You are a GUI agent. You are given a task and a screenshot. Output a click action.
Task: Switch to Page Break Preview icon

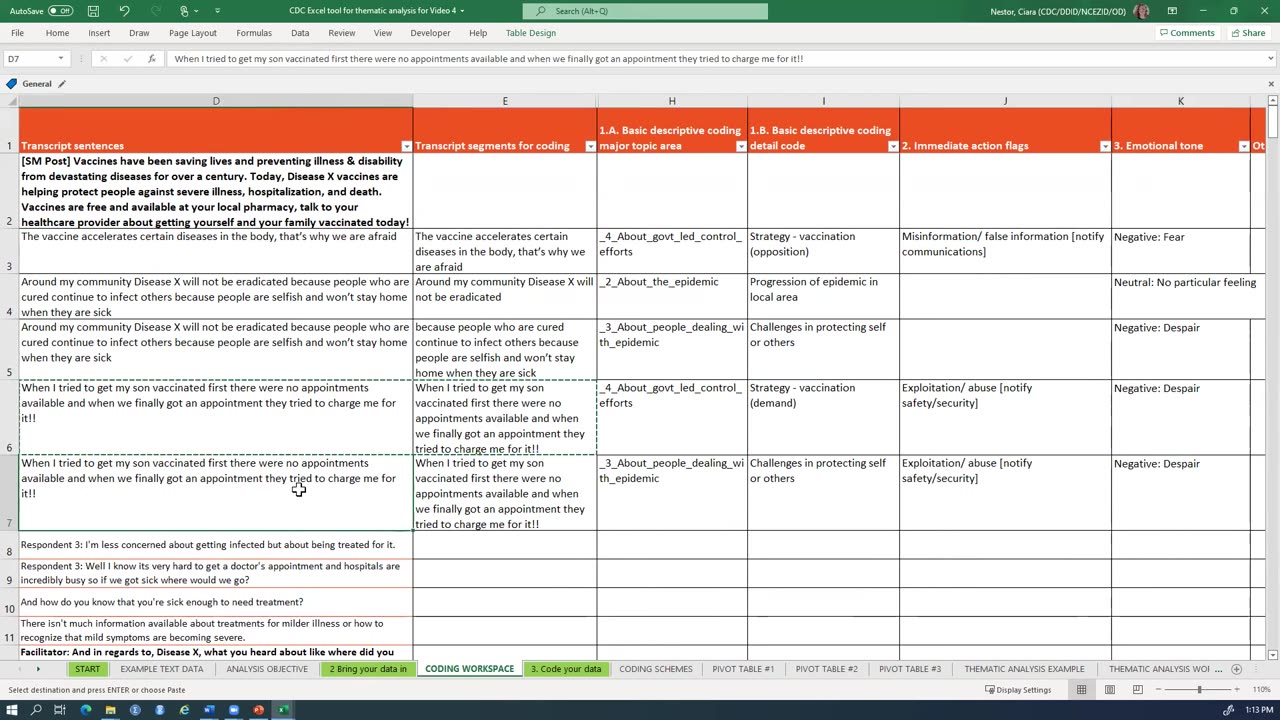(1137, 690)
